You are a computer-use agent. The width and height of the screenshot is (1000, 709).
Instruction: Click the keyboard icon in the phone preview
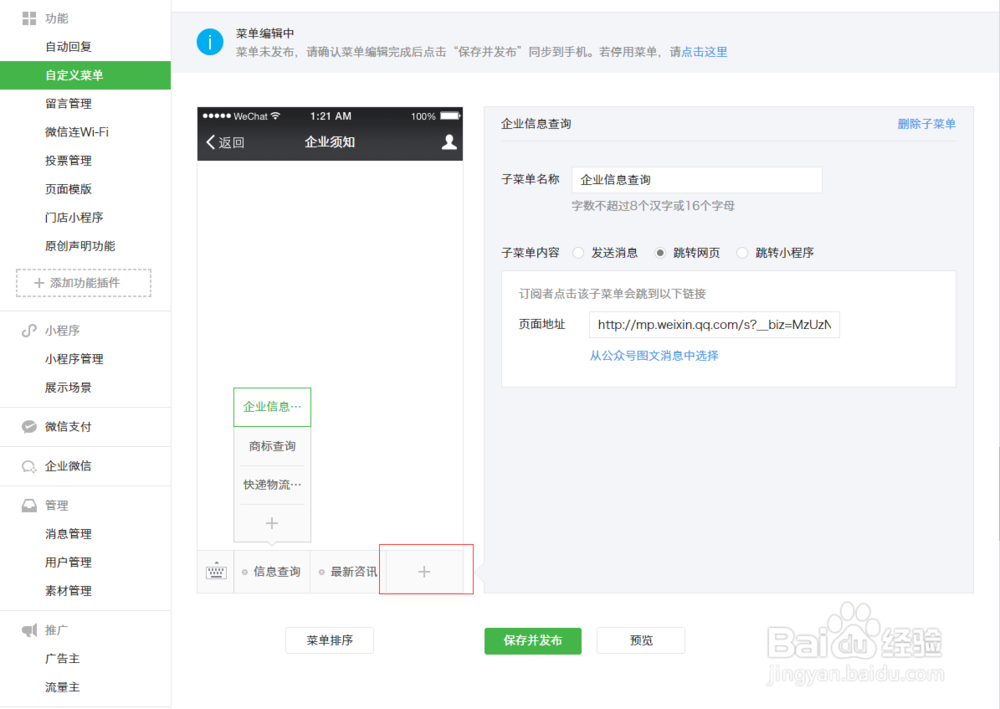tap(216, 571)
